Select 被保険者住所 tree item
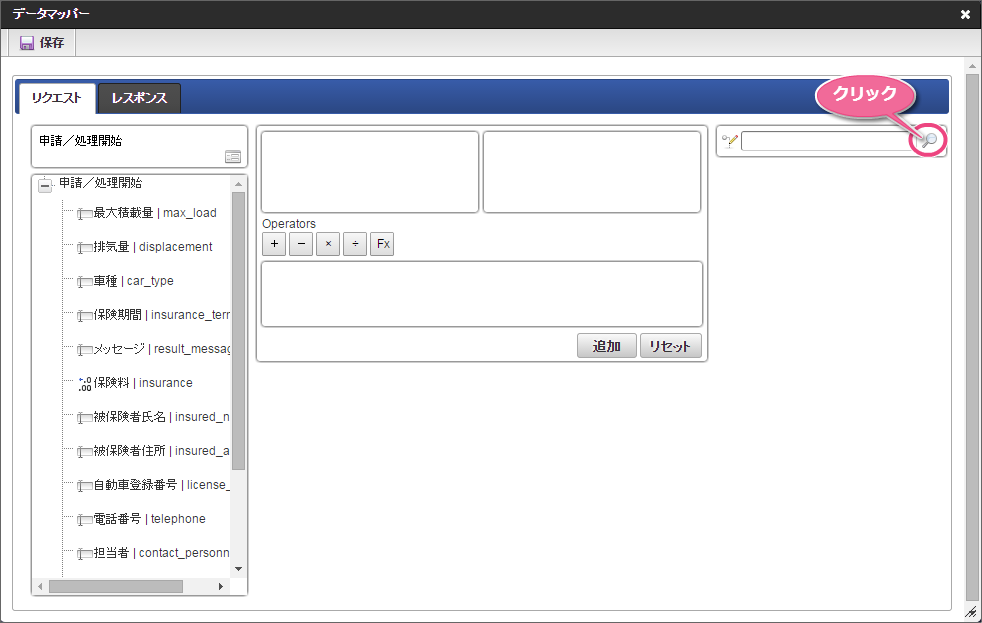The height and width of the screenshot is (623, 982). pyautogui.click(x=162, y=450)
